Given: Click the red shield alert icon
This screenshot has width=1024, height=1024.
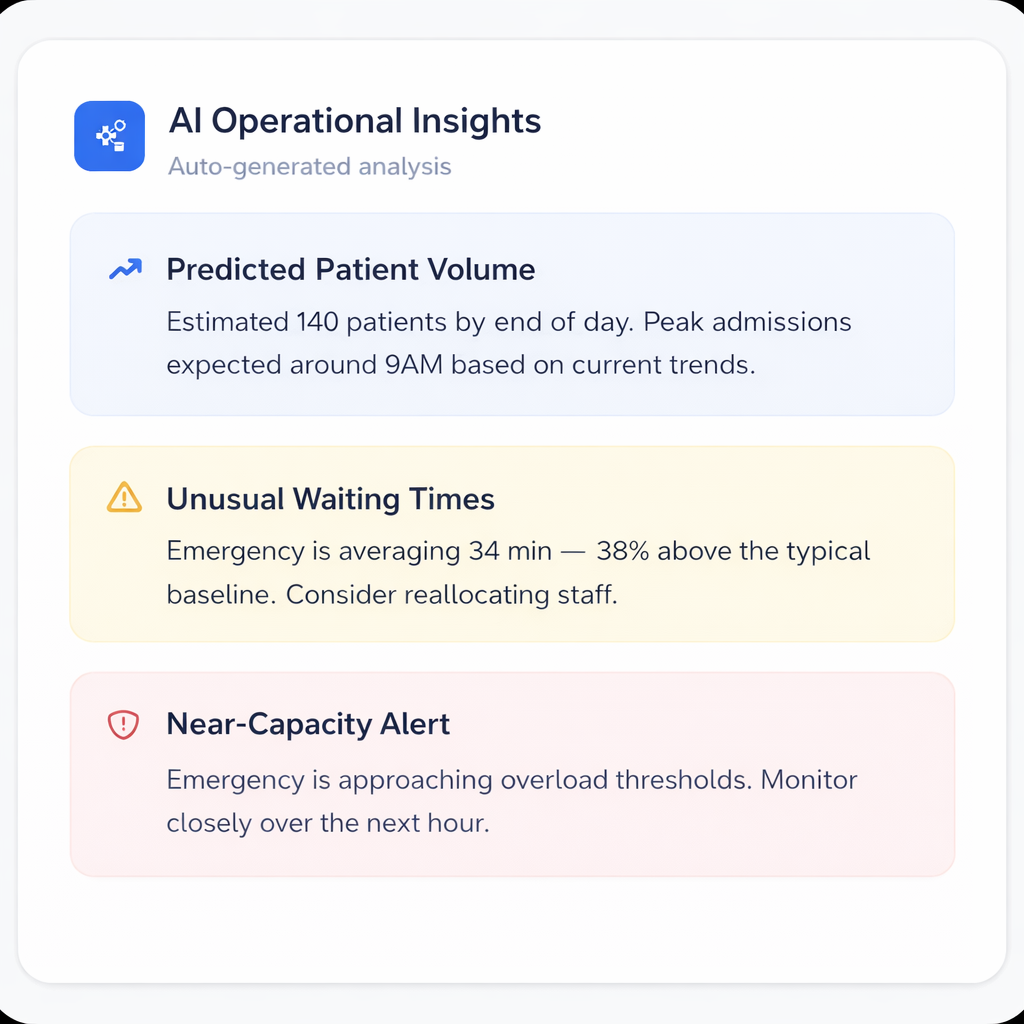Looking at the screenshot, I should click(123, 724).
